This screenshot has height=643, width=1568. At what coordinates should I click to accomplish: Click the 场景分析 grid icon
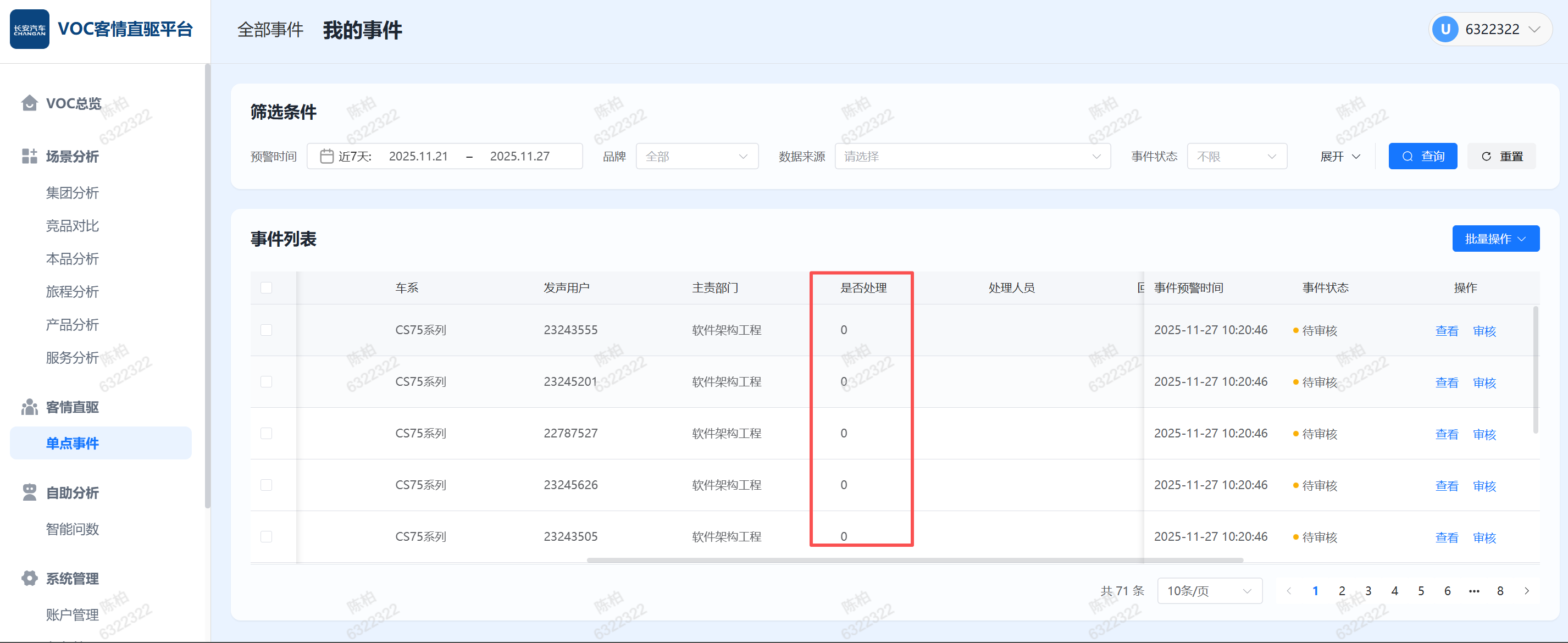29,157
